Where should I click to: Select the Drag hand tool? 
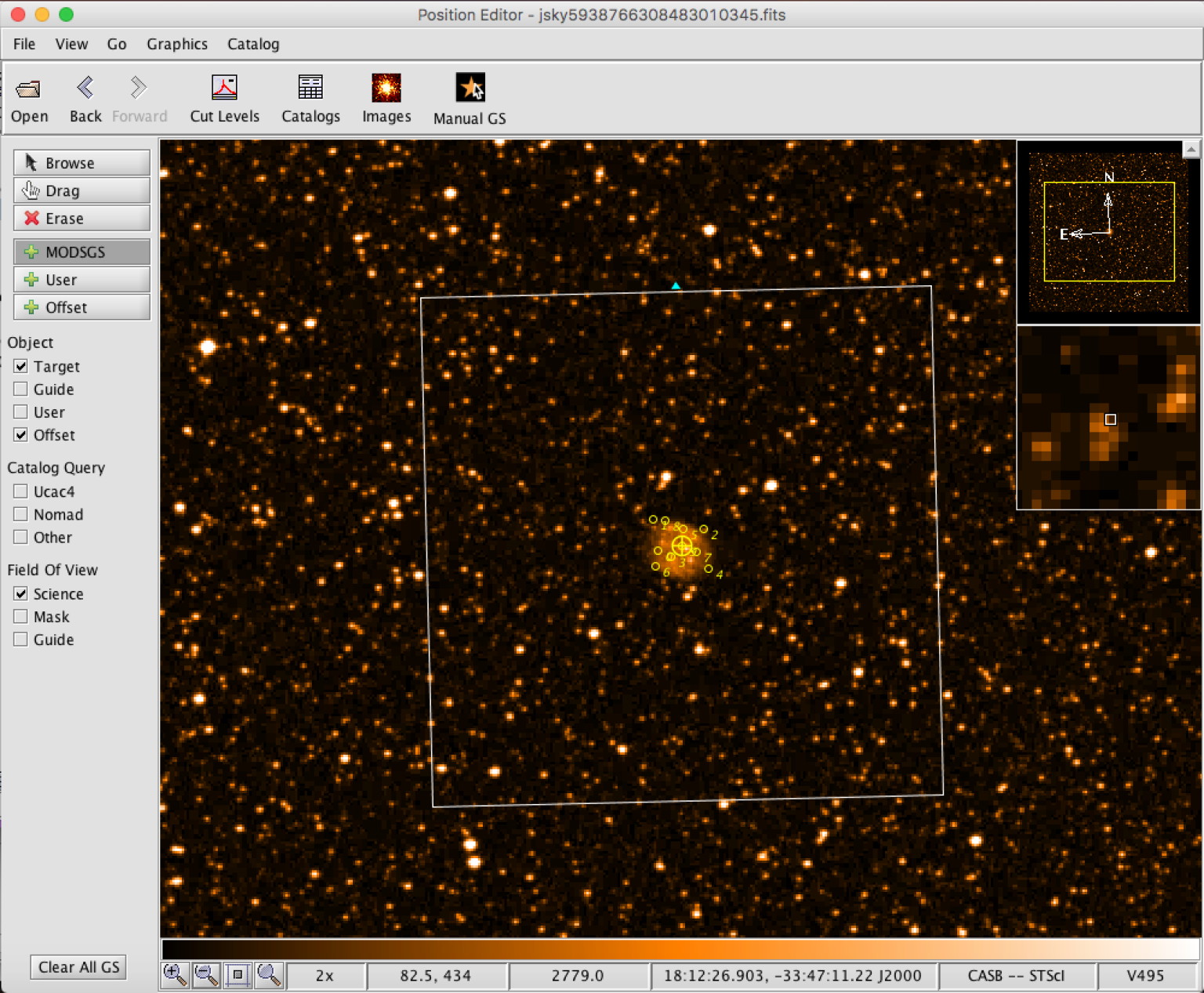(x=82, y=190)
